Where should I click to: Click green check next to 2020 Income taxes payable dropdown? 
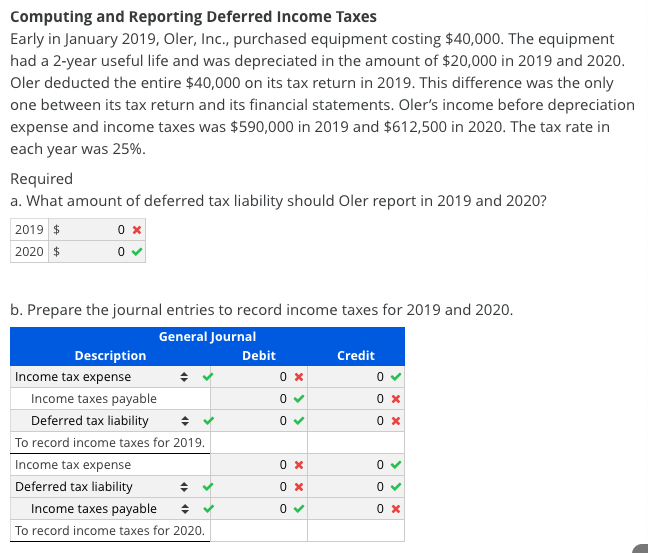[x=208, y=508]
